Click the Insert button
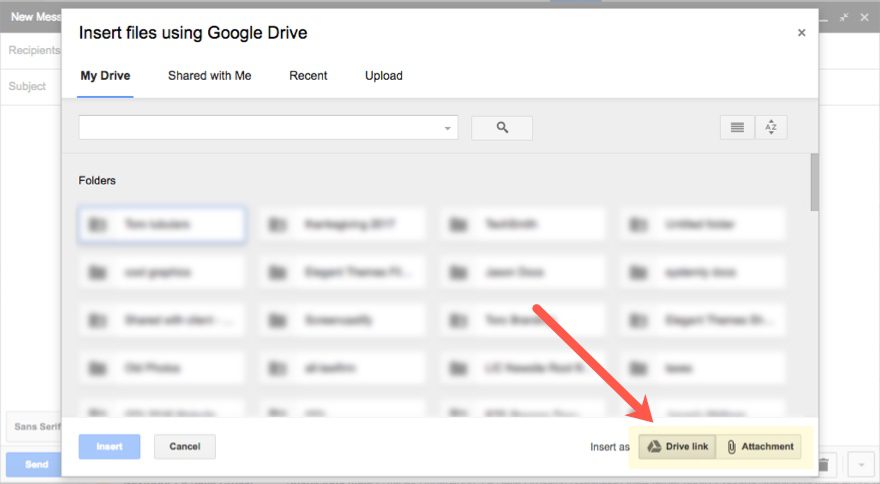Screen dimensions: 880x484 (109, 446)
